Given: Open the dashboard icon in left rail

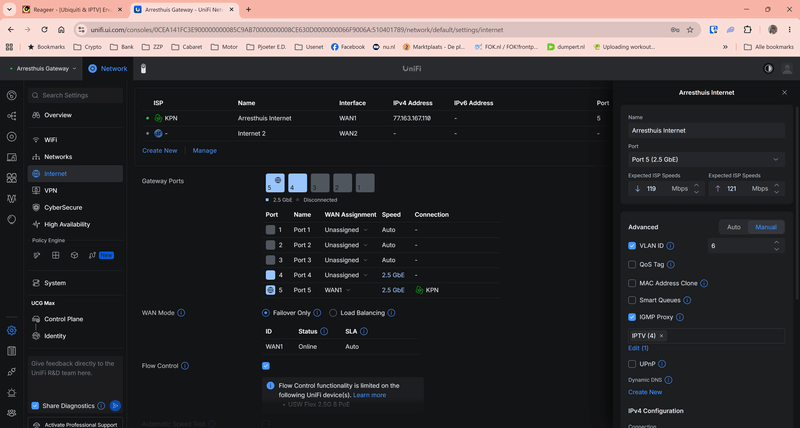Looking at the screenshot, I should click(11, 95).
